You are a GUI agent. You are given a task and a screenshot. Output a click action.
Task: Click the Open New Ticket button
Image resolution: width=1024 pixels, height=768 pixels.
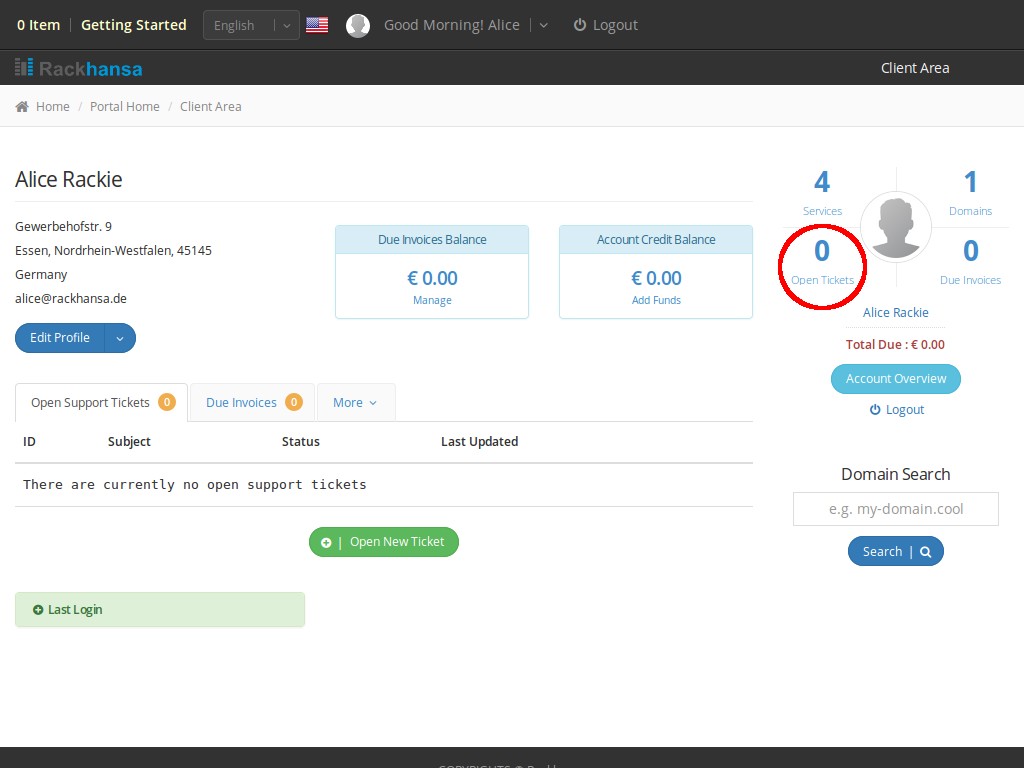click(x=384, y=542)
